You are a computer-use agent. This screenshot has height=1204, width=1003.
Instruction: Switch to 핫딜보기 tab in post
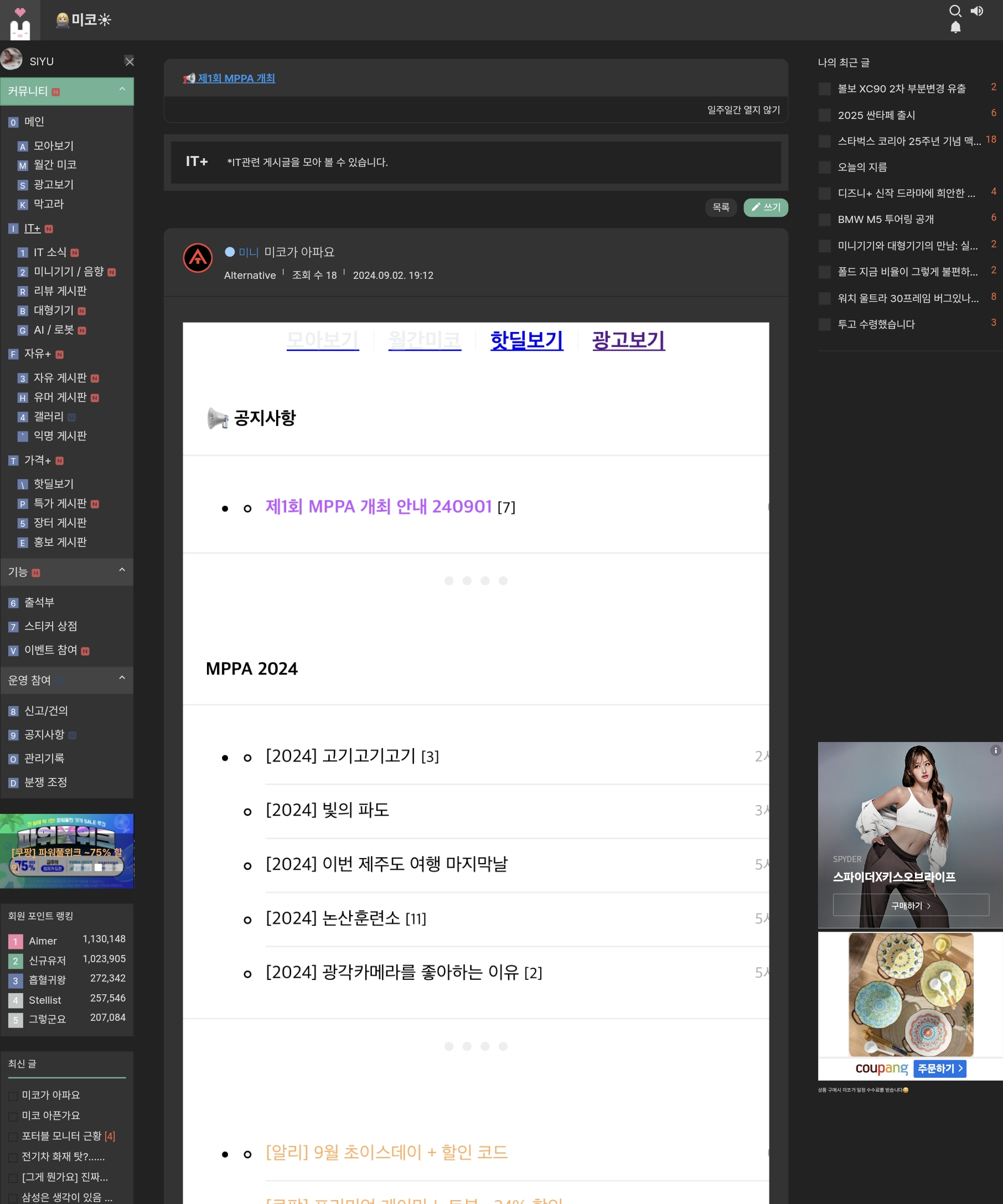(526, 340)
